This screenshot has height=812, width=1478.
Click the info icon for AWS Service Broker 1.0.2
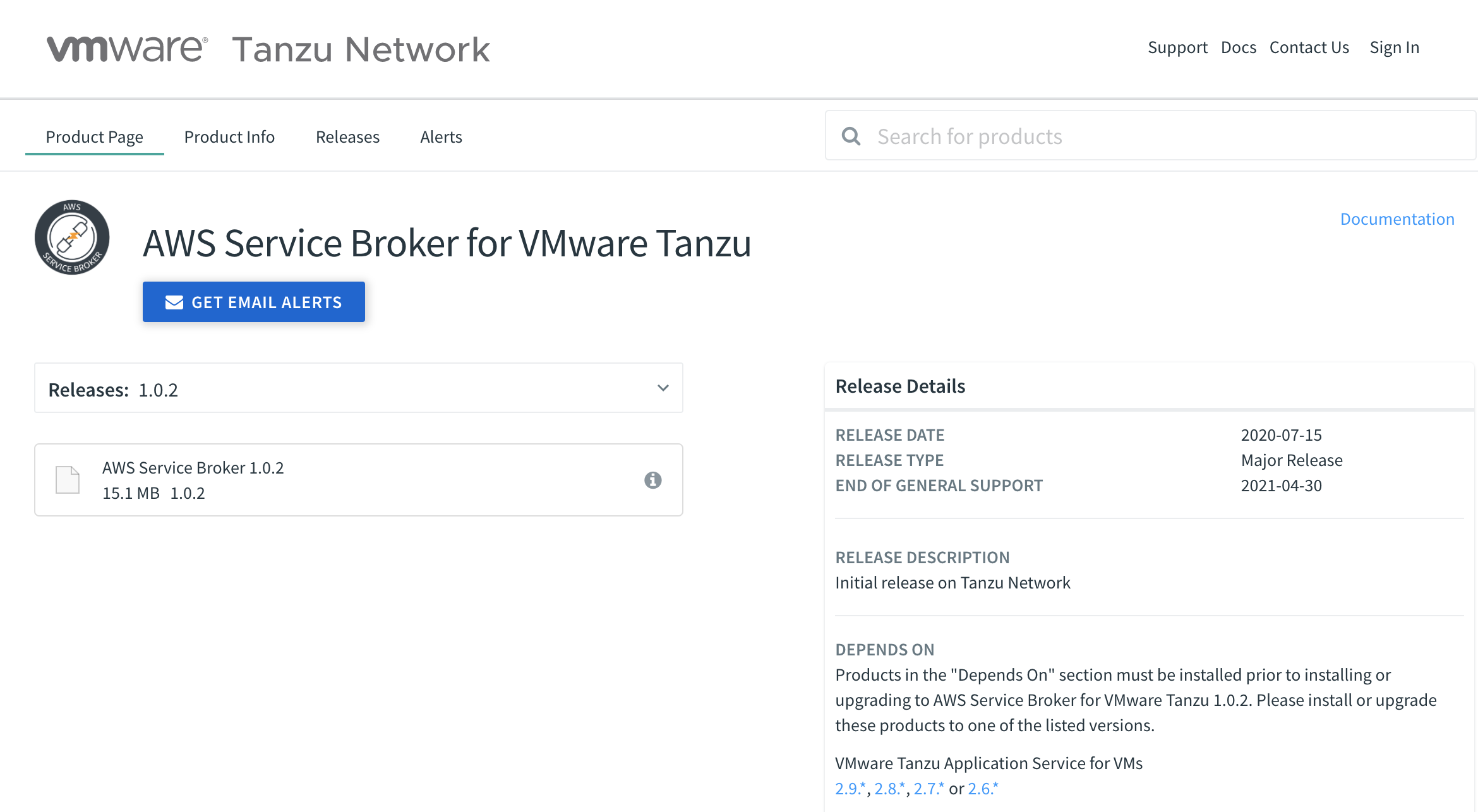click(x=652, y=481)
